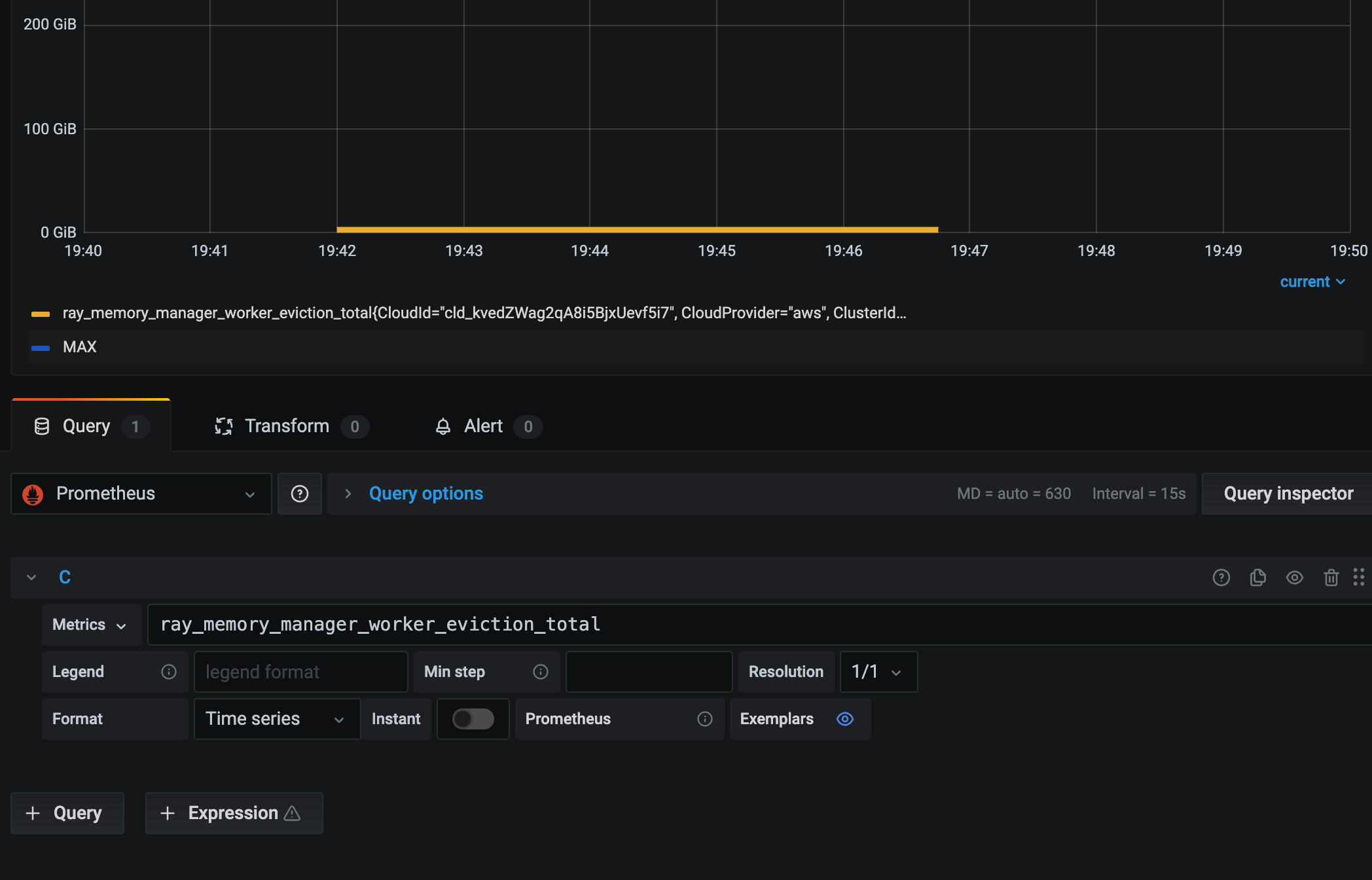Switch to the Query tab
The image size is (1372, 880).
(91, 426)
